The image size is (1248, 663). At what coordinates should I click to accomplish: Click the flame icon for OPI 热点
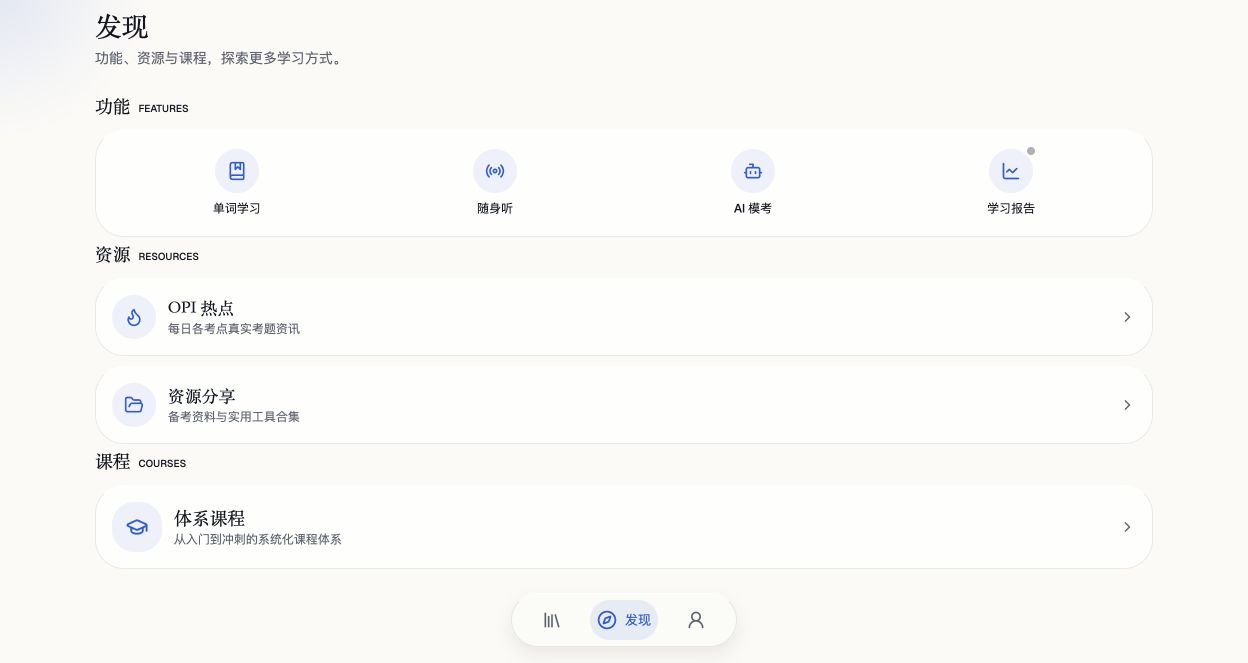[x=134, y=317]
